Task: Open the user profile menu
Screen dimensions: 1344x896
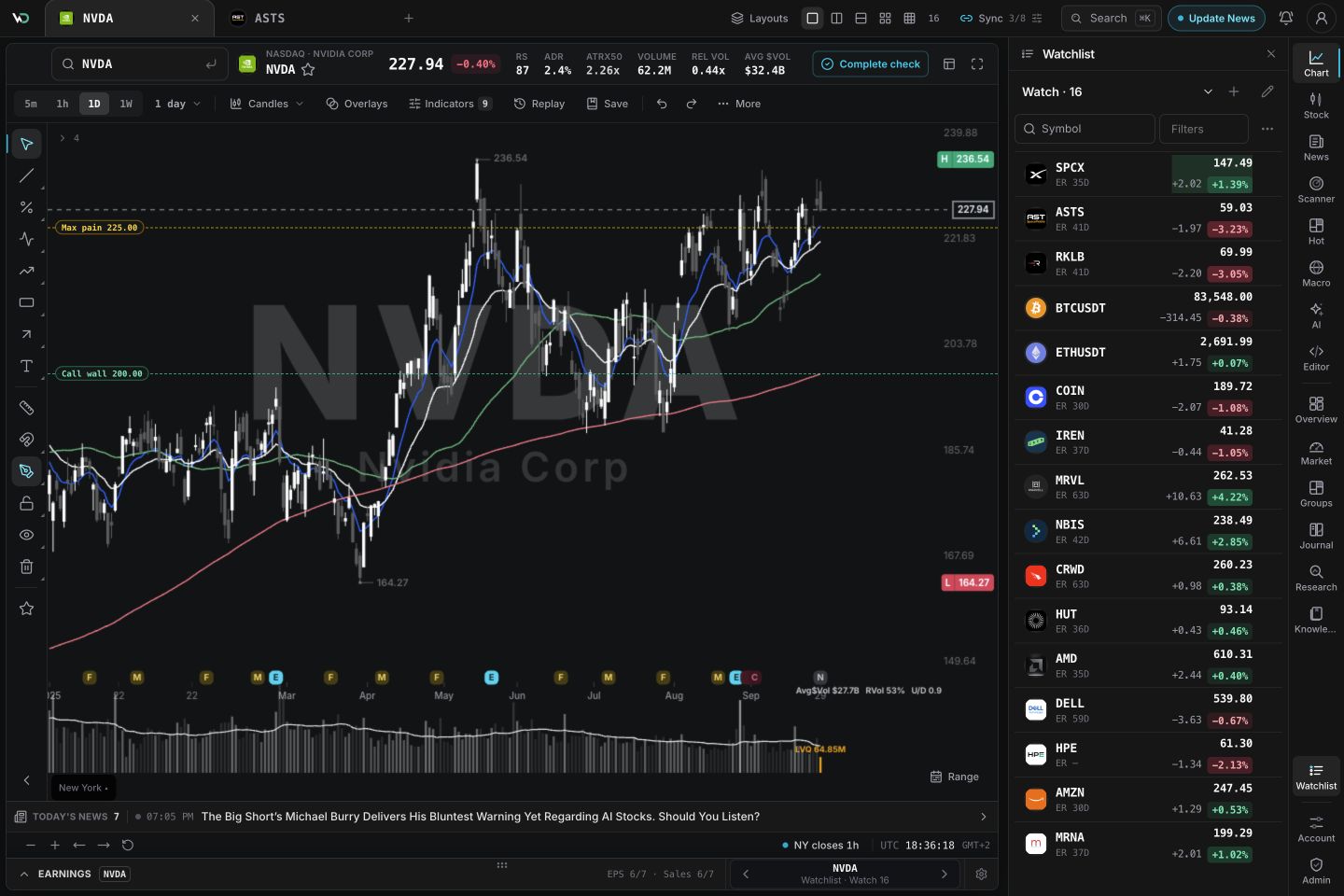Action: click(1322, 18)
